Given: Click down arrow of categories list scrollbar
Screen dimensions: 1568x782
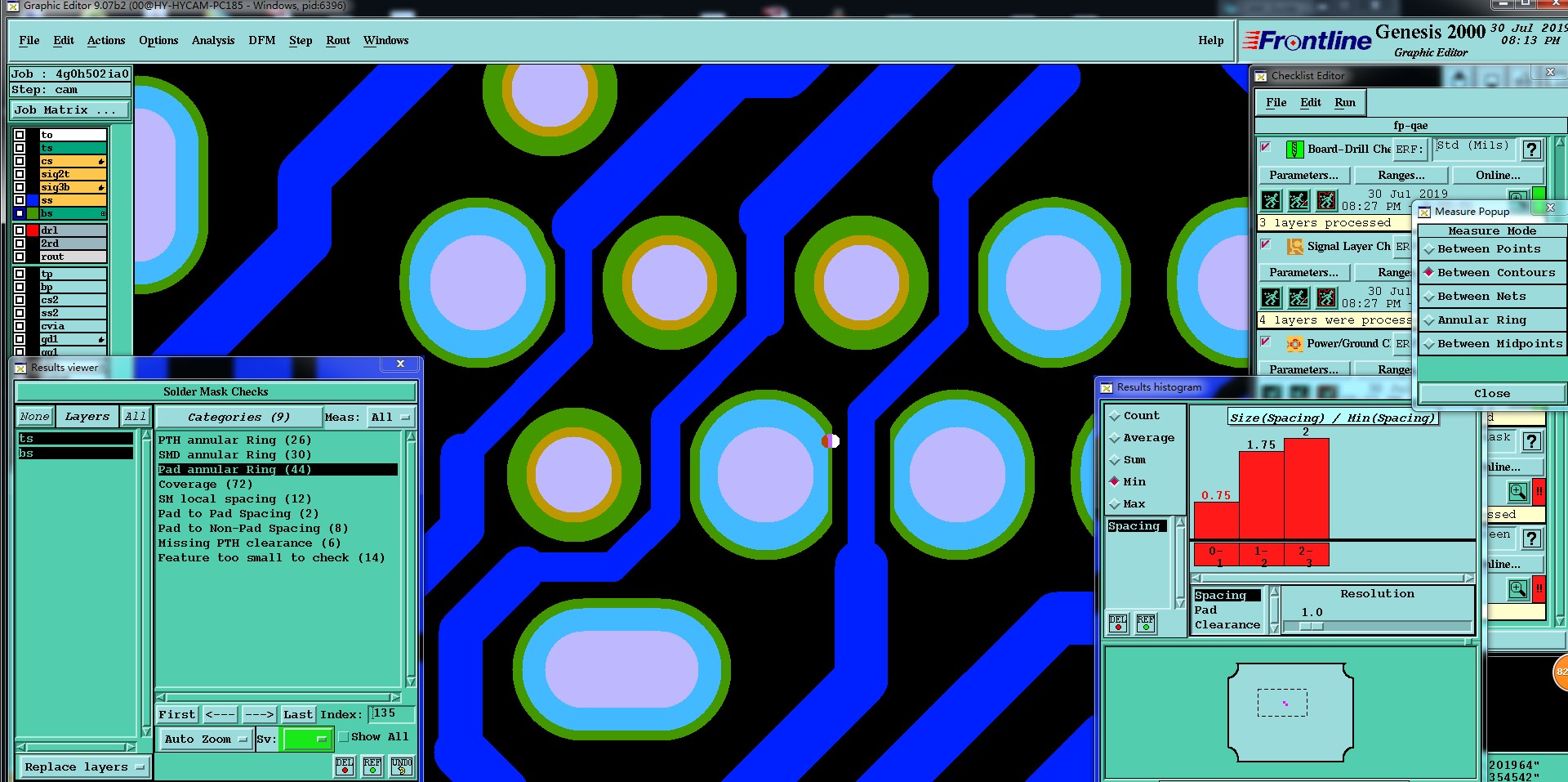Looking at the screenshot, I should click(411, 681).
